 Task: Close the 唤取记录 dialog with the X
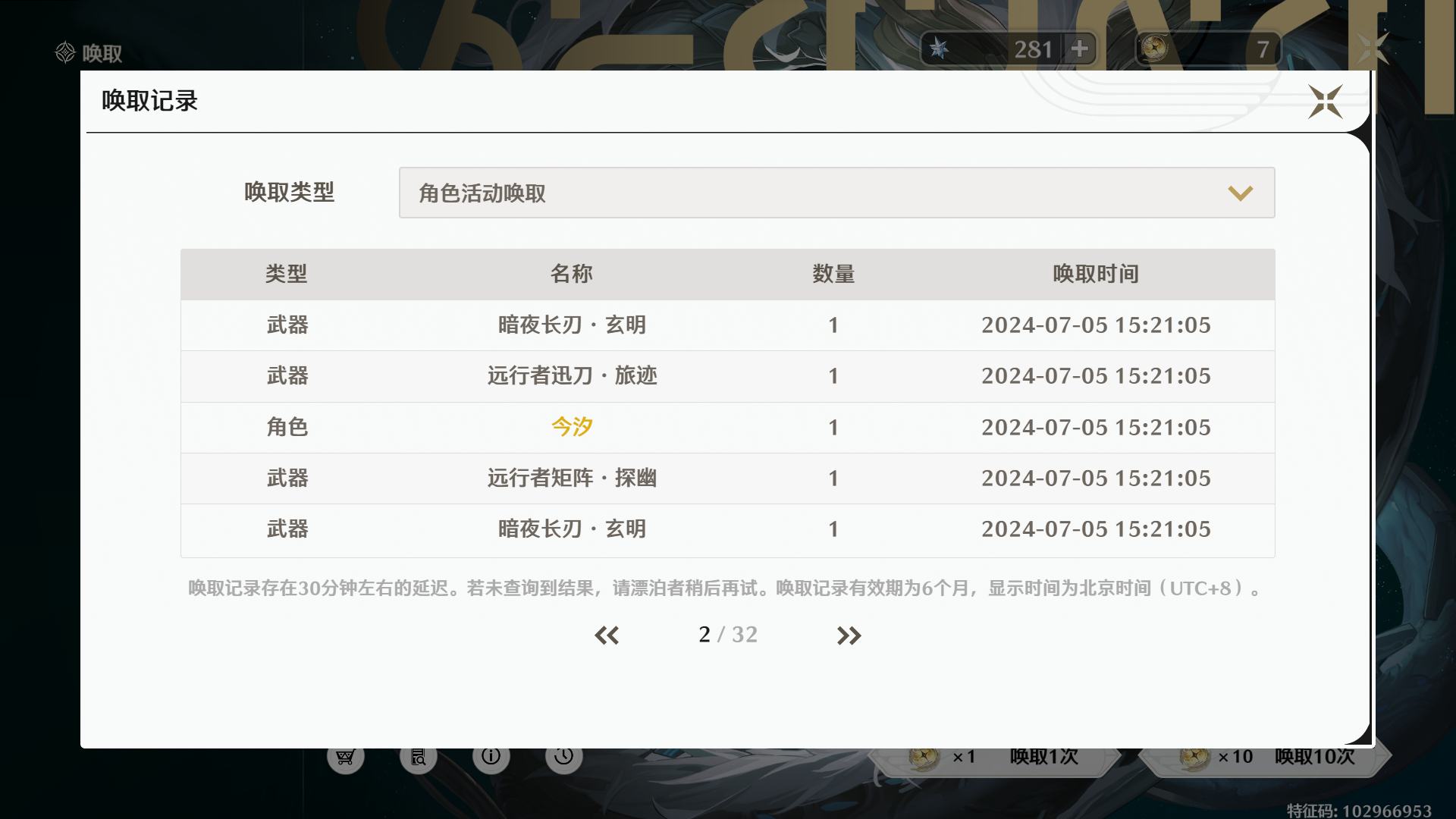coord(1325,102)
